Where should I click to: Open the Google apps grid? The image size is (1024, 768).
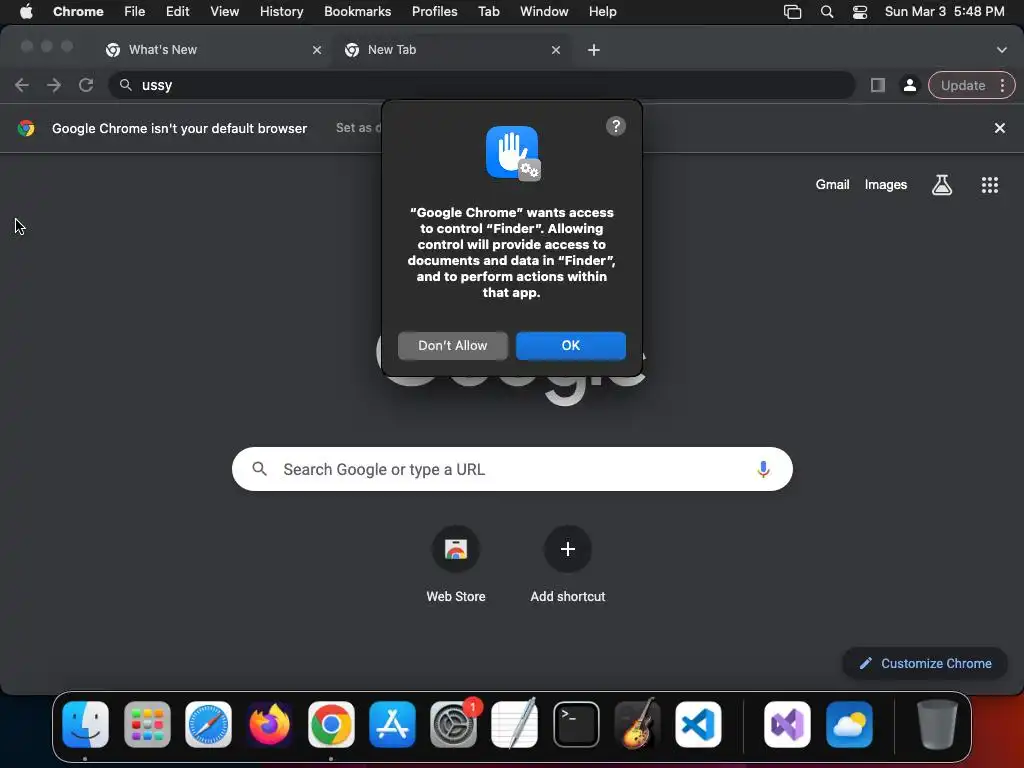coord(989,185)
